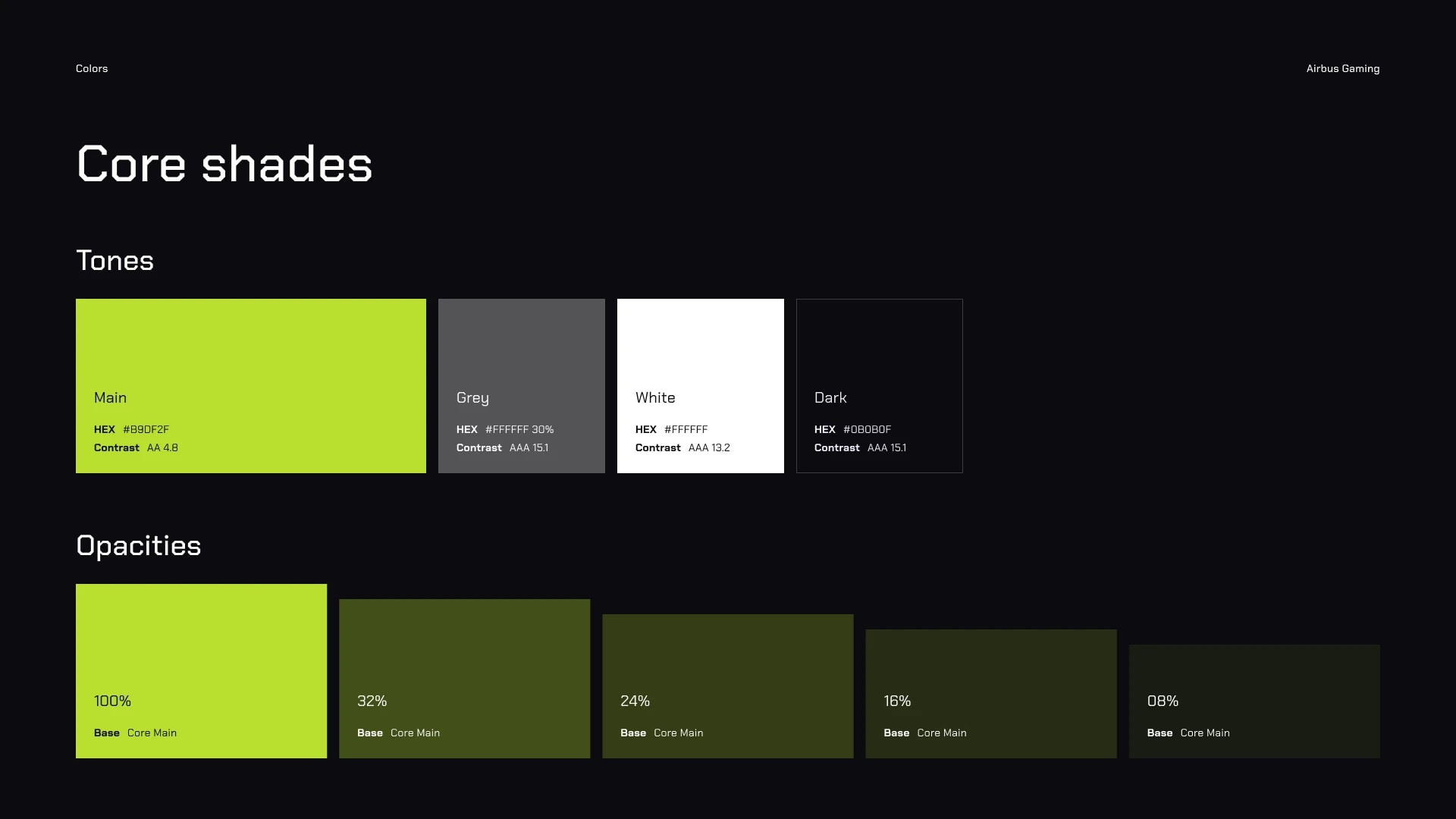Click the White swatch name label

pos(655,397)
